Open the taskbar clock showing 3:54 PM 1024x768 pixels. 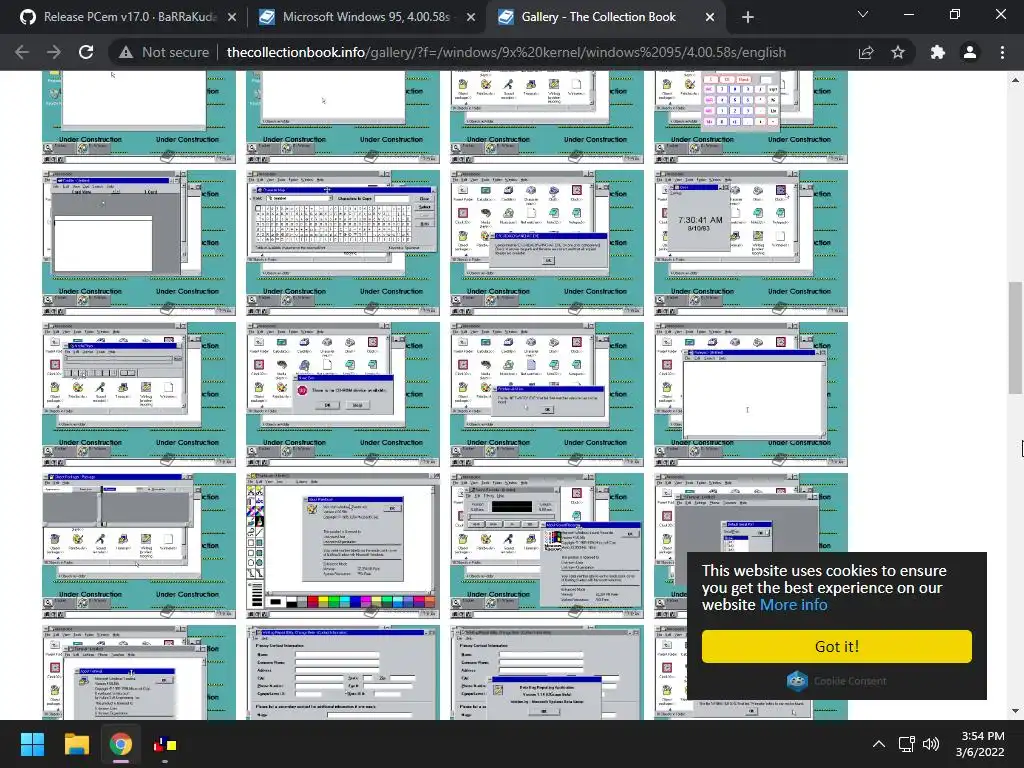[x=980, y=744]
